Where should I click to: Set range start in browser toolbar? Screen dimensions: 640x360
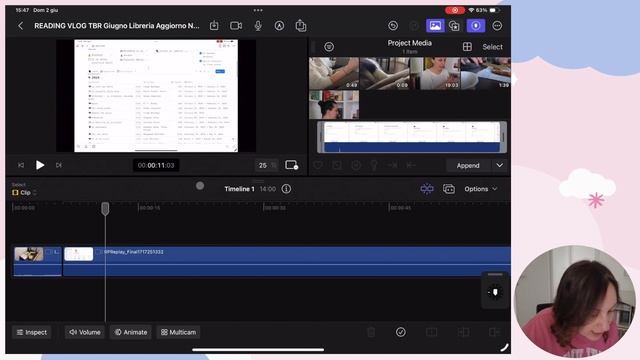(x=393, y=165)
